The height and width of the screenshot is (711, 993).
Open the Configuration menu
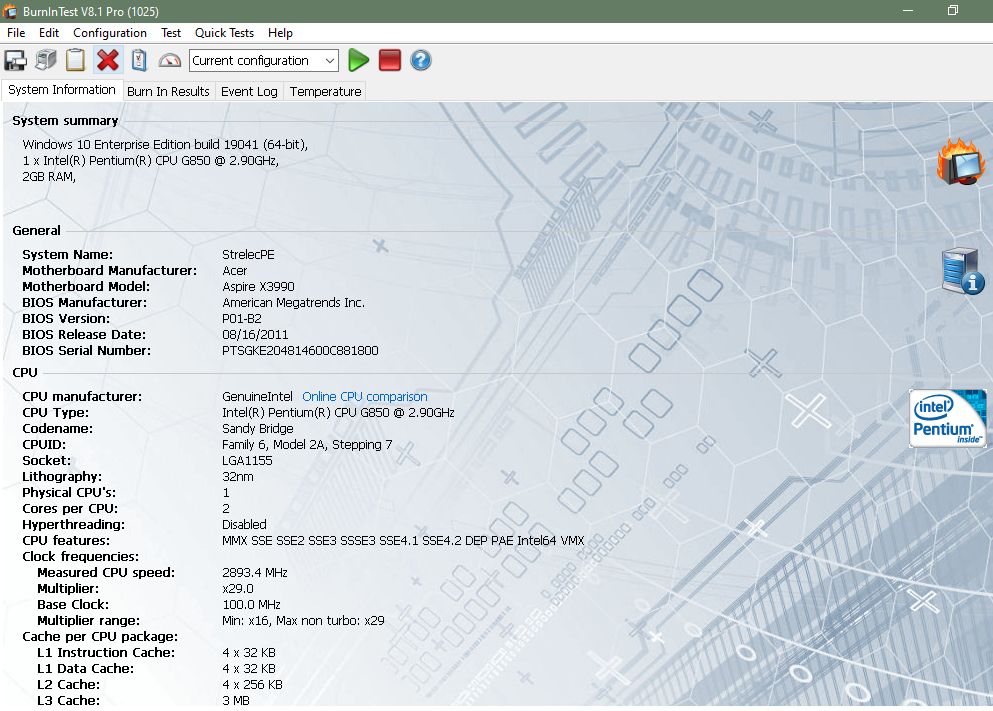(110, 33)
